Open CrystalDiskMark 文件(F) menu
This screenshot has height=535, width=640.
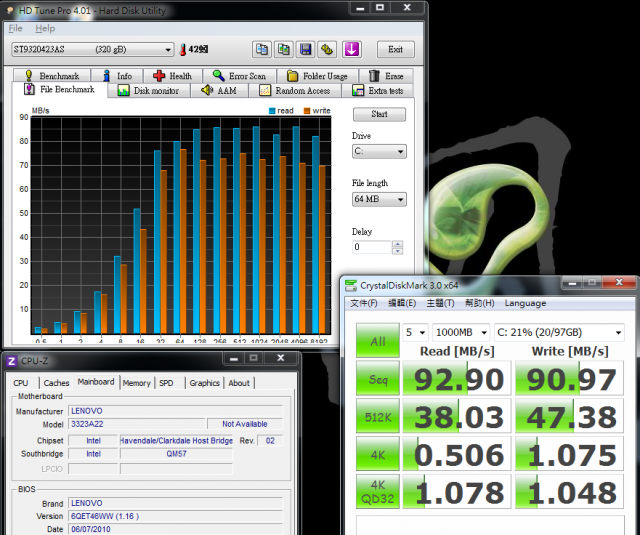point(364,303)
